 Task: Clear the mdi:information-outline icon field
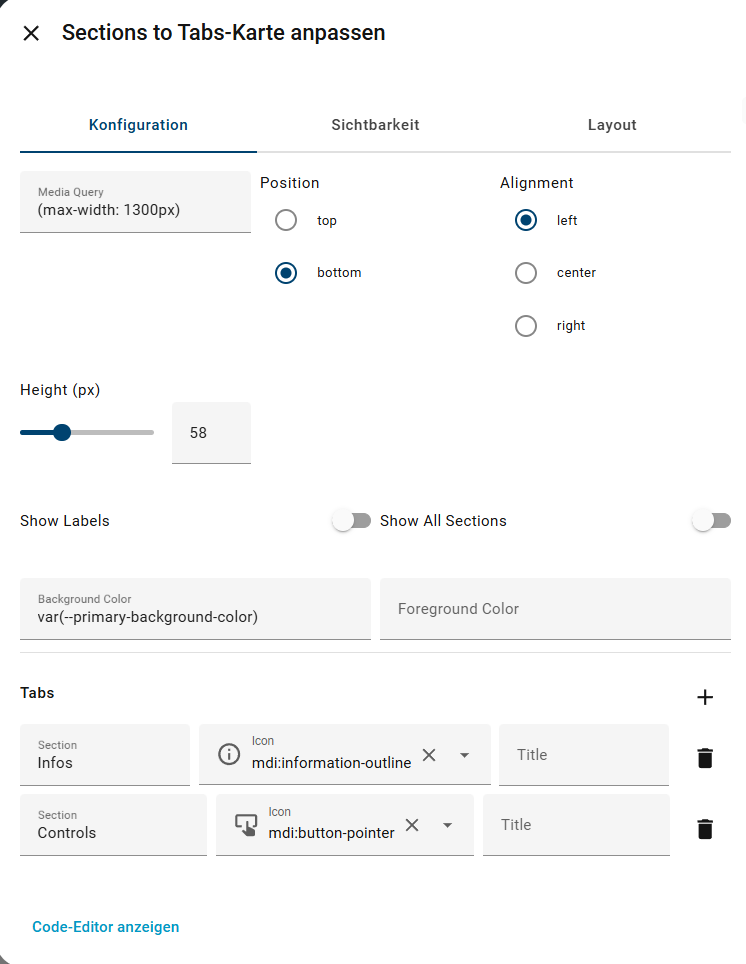point(429,755)
